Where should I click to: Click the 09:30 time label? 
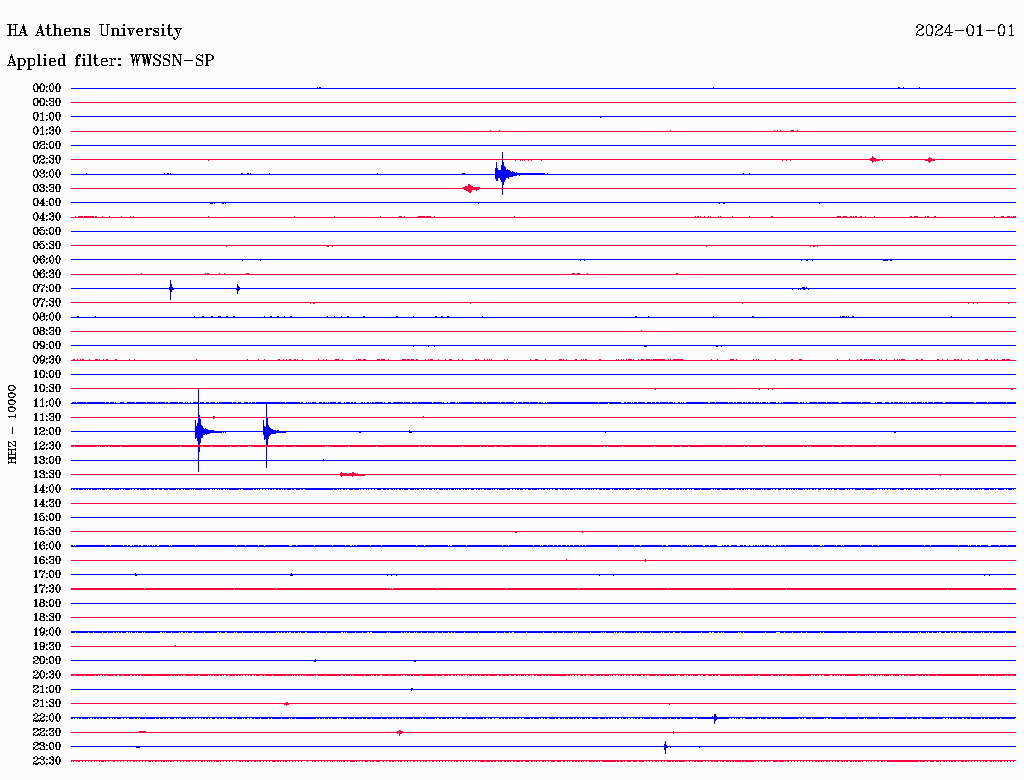pos(47,360)
